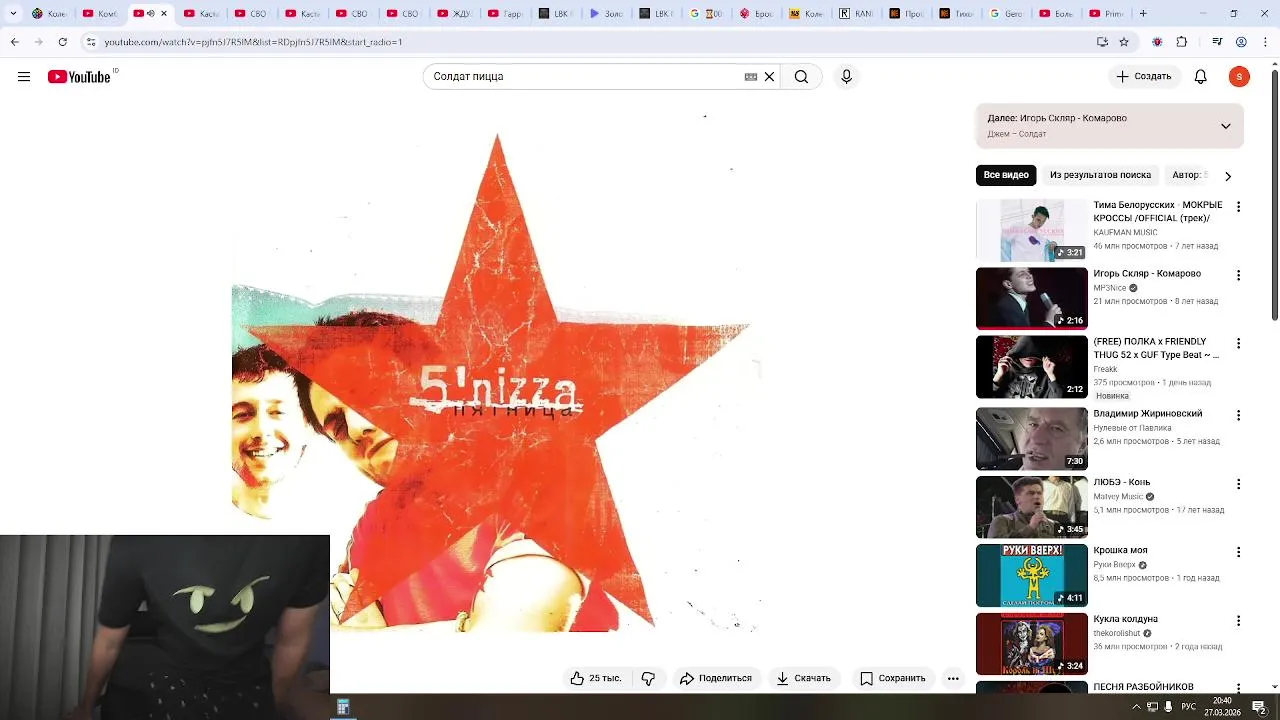Show more chips with right arrow
Viewport: 1280px width, 720px height.
1228,176
